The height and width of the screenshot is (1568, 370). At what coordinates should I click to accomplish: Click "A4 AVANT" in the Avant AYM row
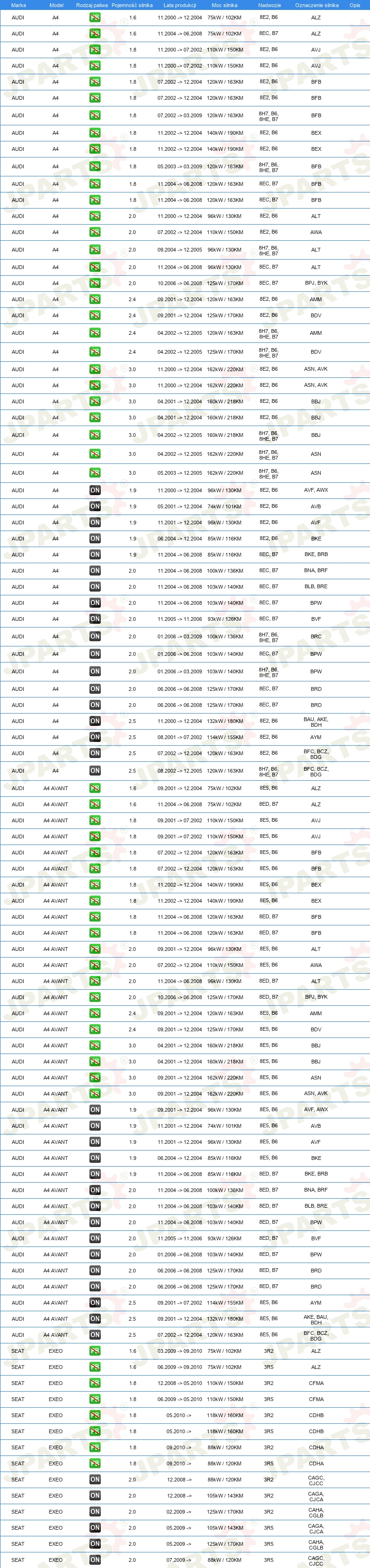(55, 1303)
